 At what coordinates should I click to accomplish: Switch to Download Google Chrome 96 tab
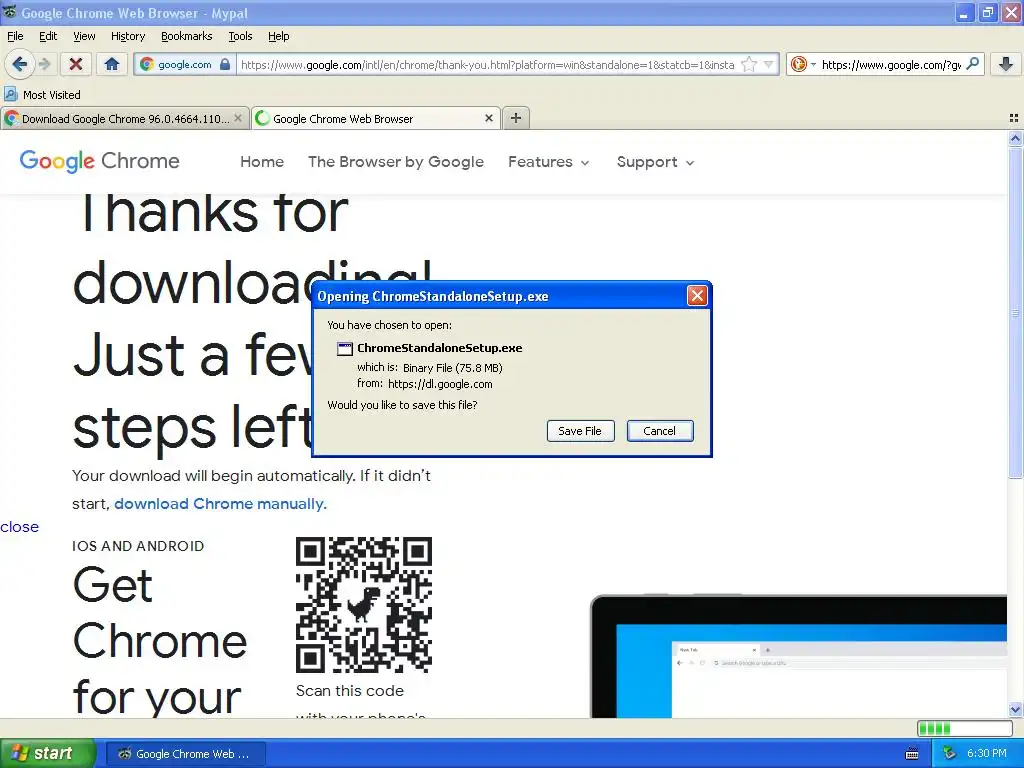pyautogui.click(x=124, y=119)
